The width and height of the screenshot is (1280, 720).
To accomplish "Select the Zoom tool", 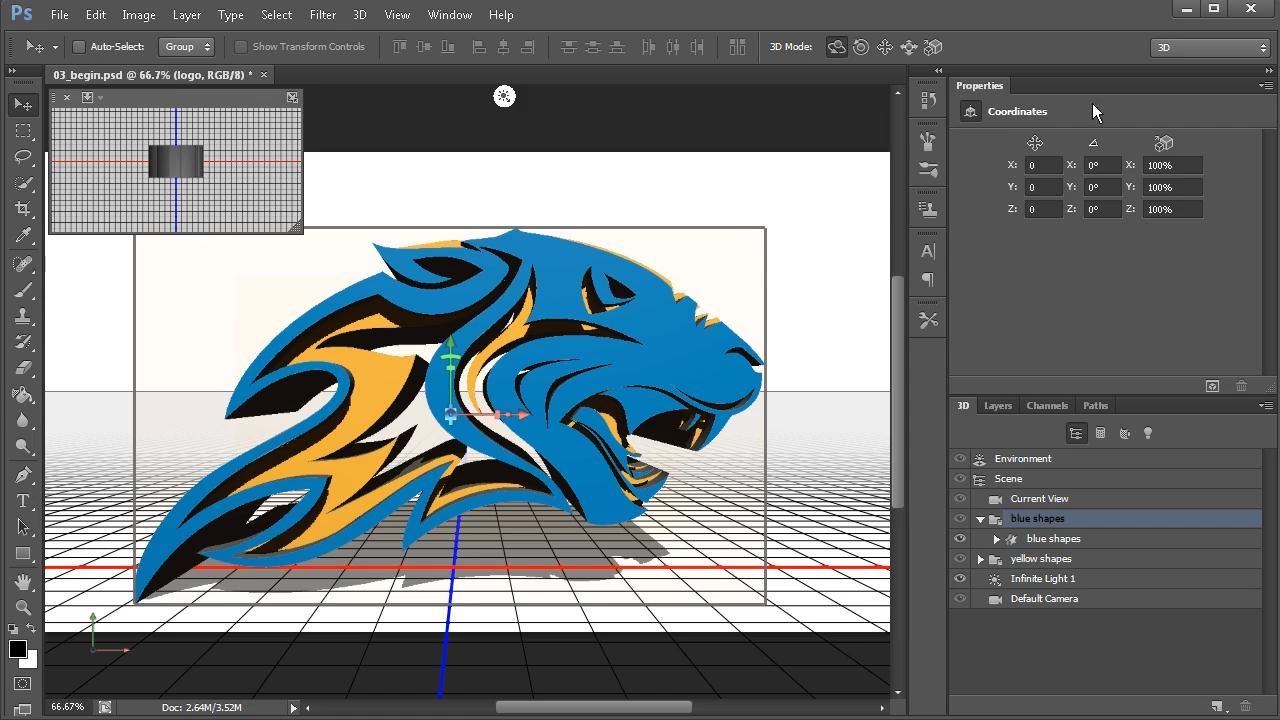I will point(23,608).
